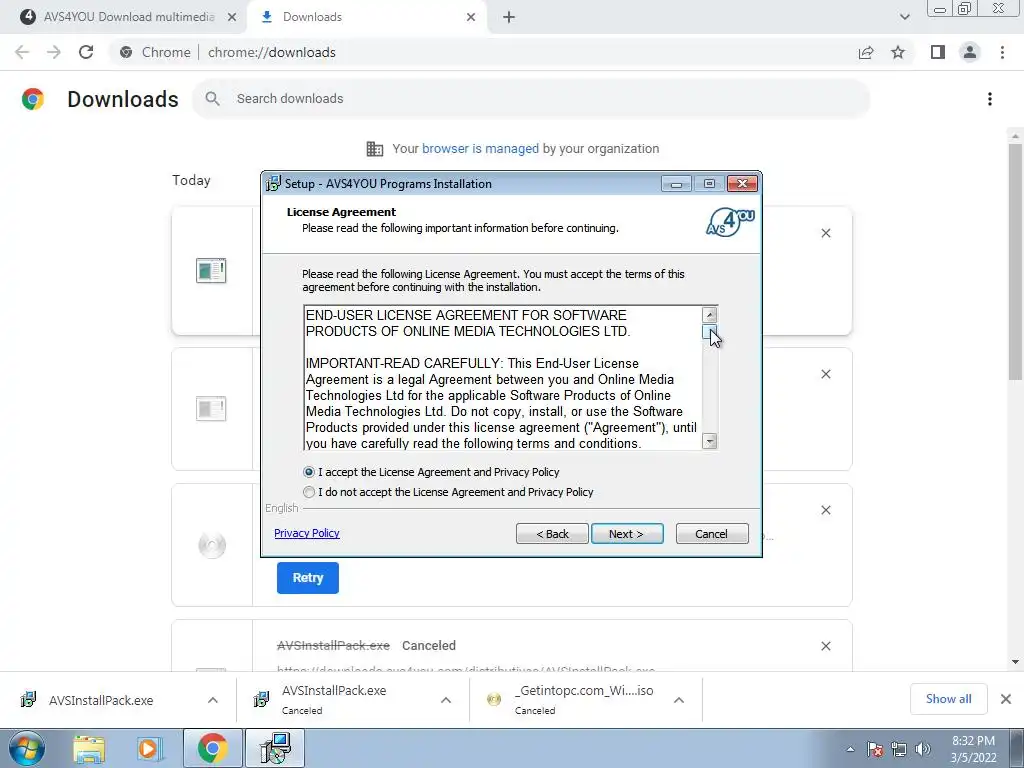1024x768 pixels.
Task: Open network status tray icon
Action: (x=899, y=749)
